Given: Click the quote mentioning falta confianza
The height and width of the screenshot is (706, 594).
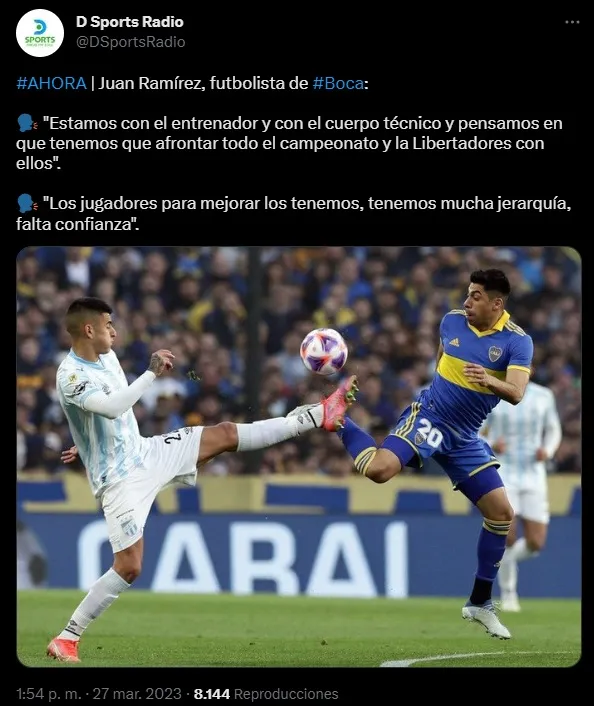Looking at the screenshot, I should click(x=294, y=213).
